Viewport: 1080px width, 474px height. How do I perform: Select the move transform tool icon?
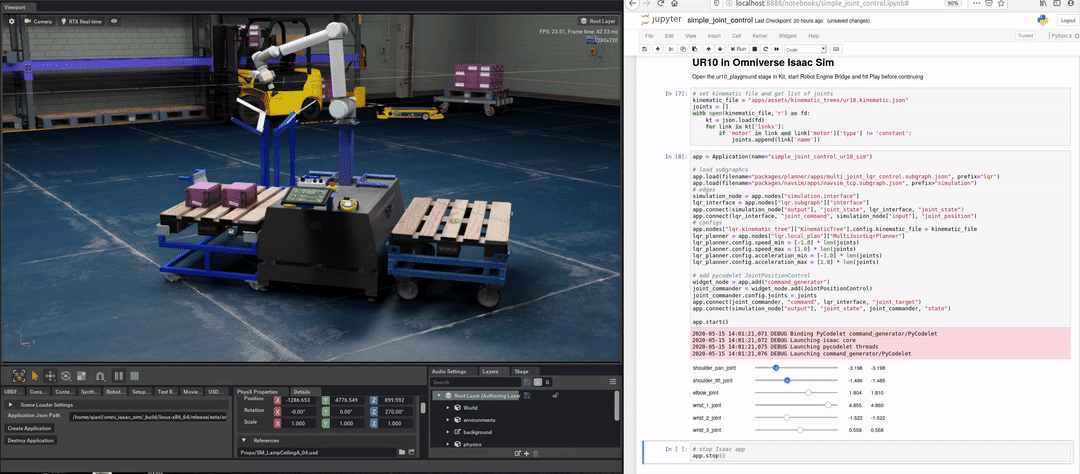pyautogui.click(x=50, y=376)
